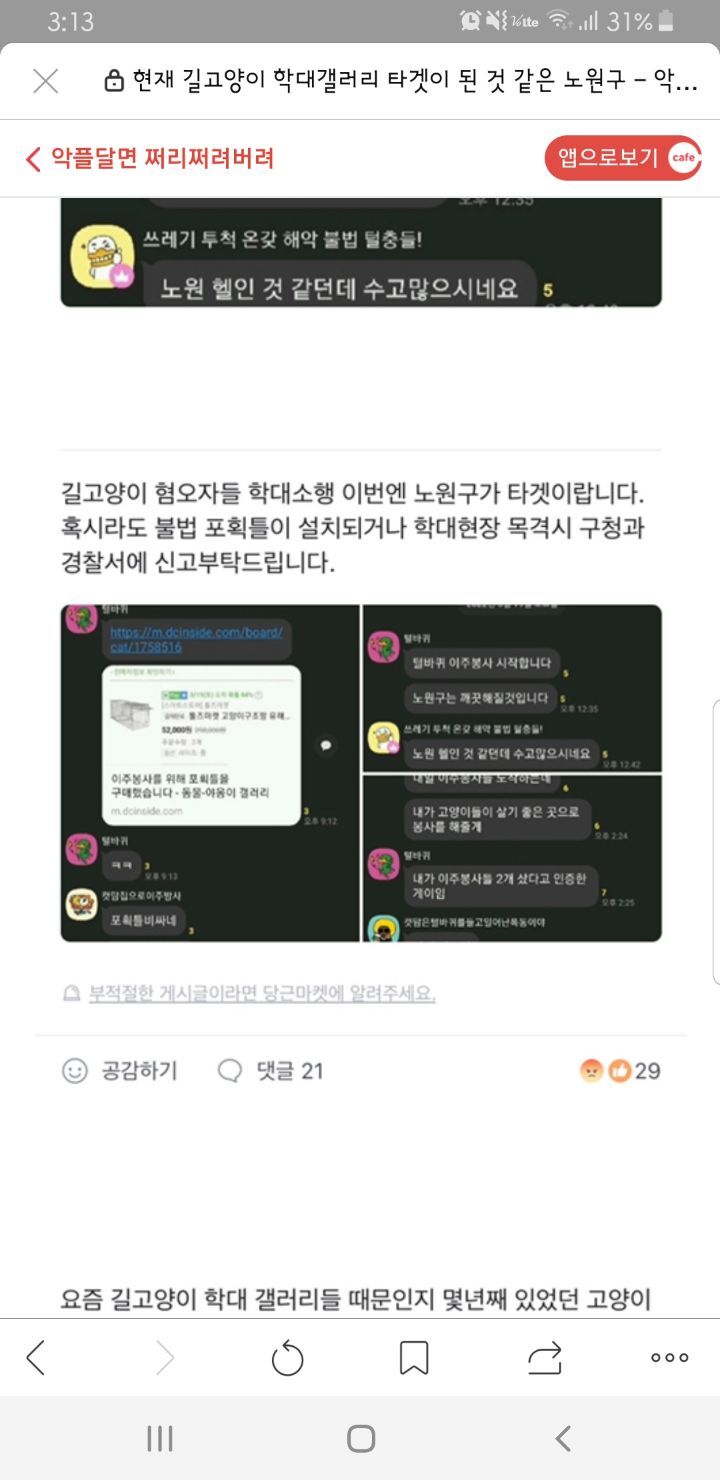Tap the cropped chat image at top of post
This screenshot has height=1480, width=720.
[361, 252]
